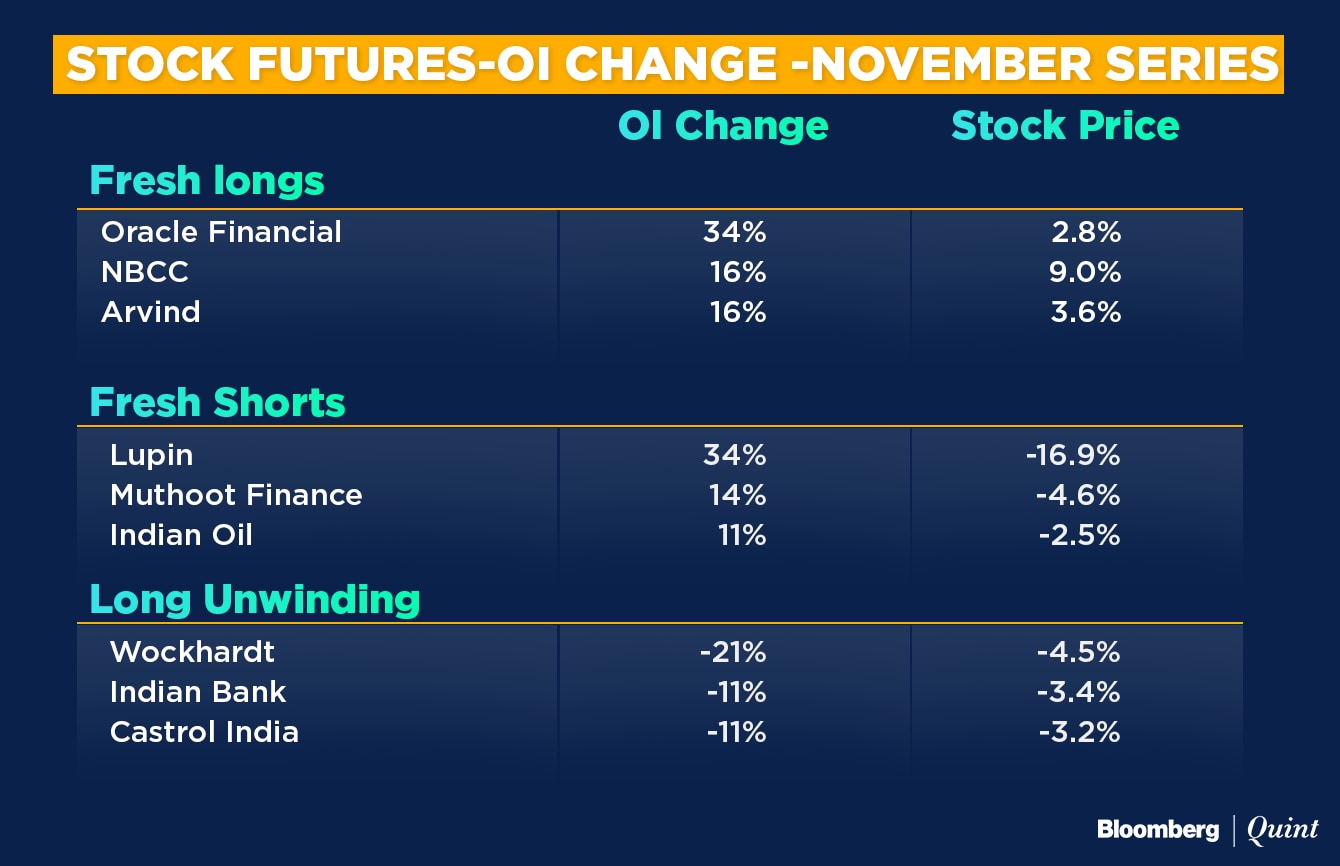The image size is (1340, 866).
Task: Select the Castrol India row label
Action: (x=204, y=732)
